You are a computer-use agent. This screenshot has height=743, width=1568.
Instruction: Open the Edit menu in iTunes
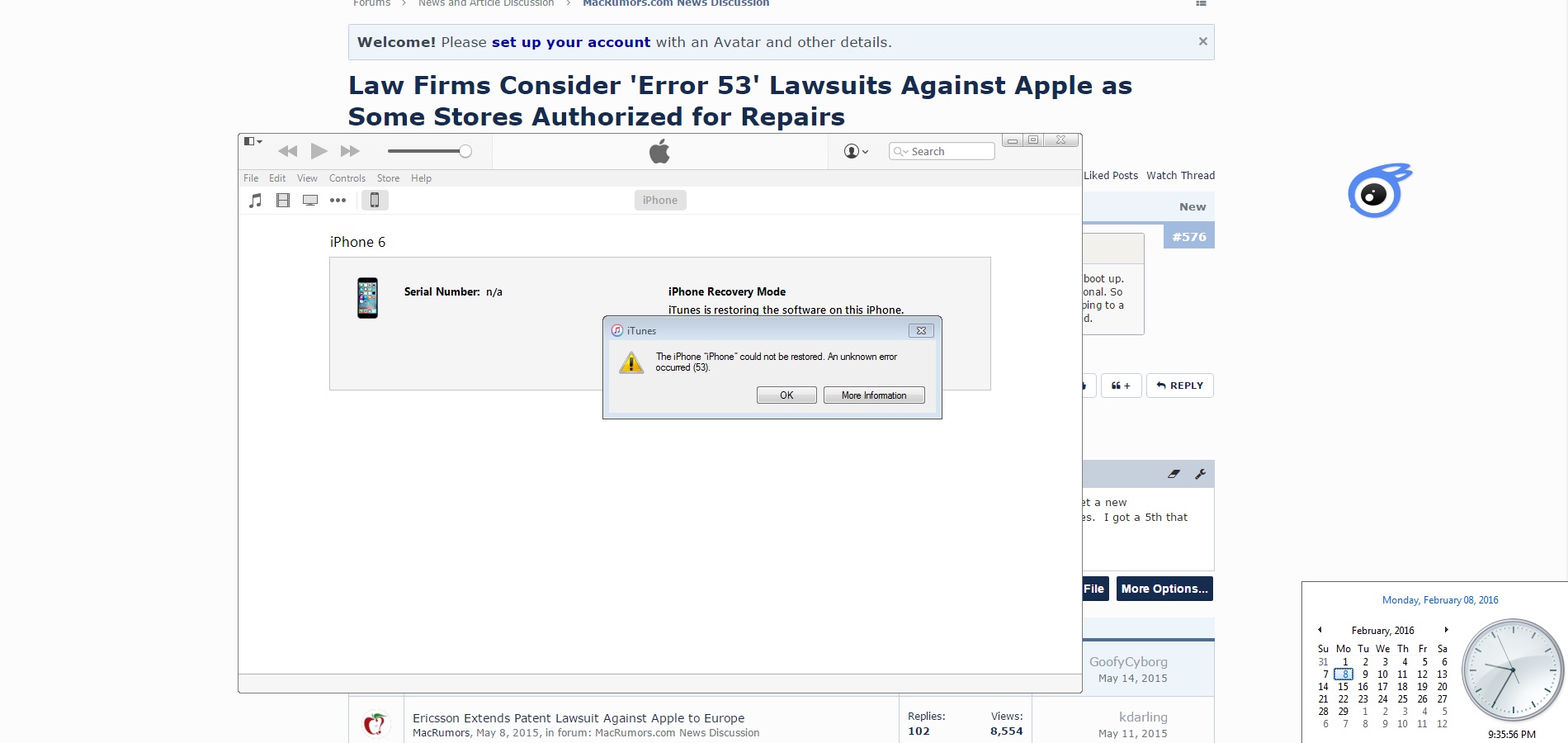[277, 178]
